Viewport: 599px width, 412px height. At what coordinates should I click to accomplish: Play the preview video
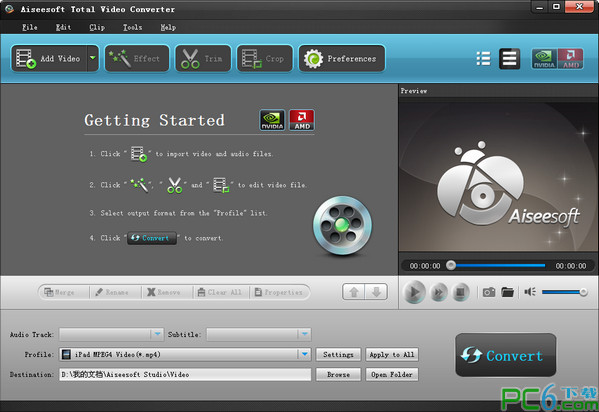[414, 292]
